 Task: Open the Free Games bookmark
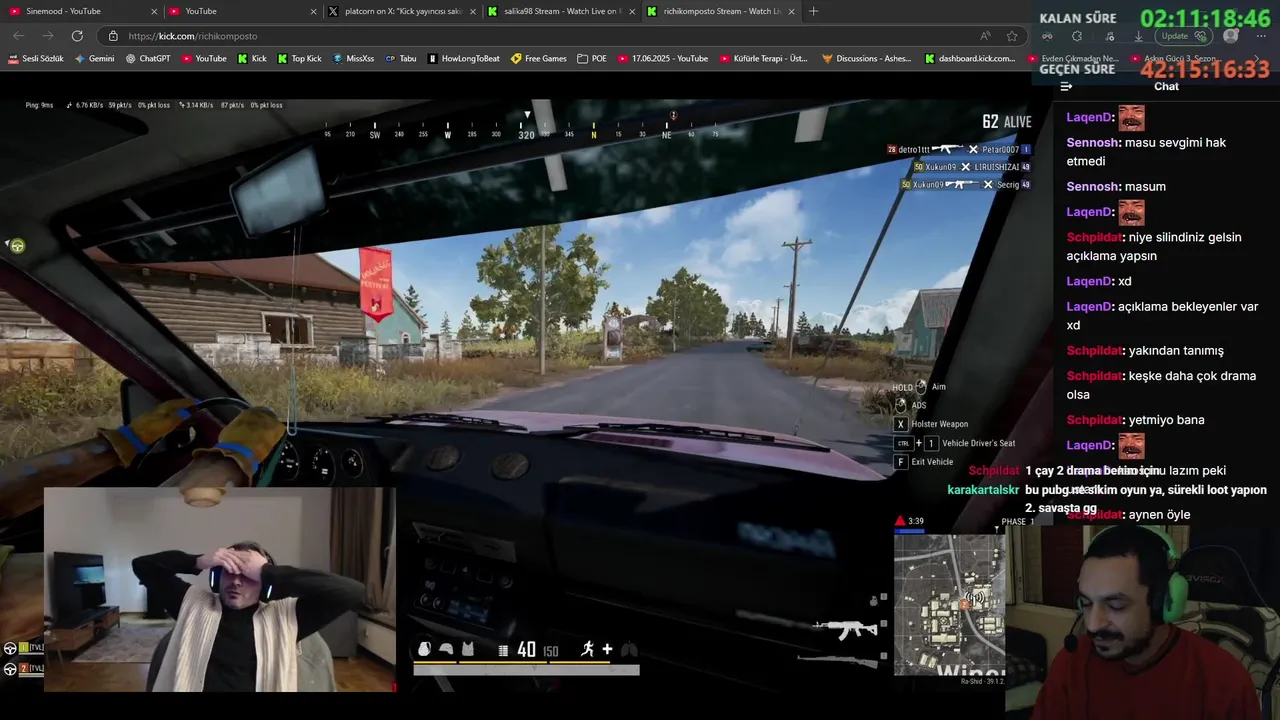539,59
